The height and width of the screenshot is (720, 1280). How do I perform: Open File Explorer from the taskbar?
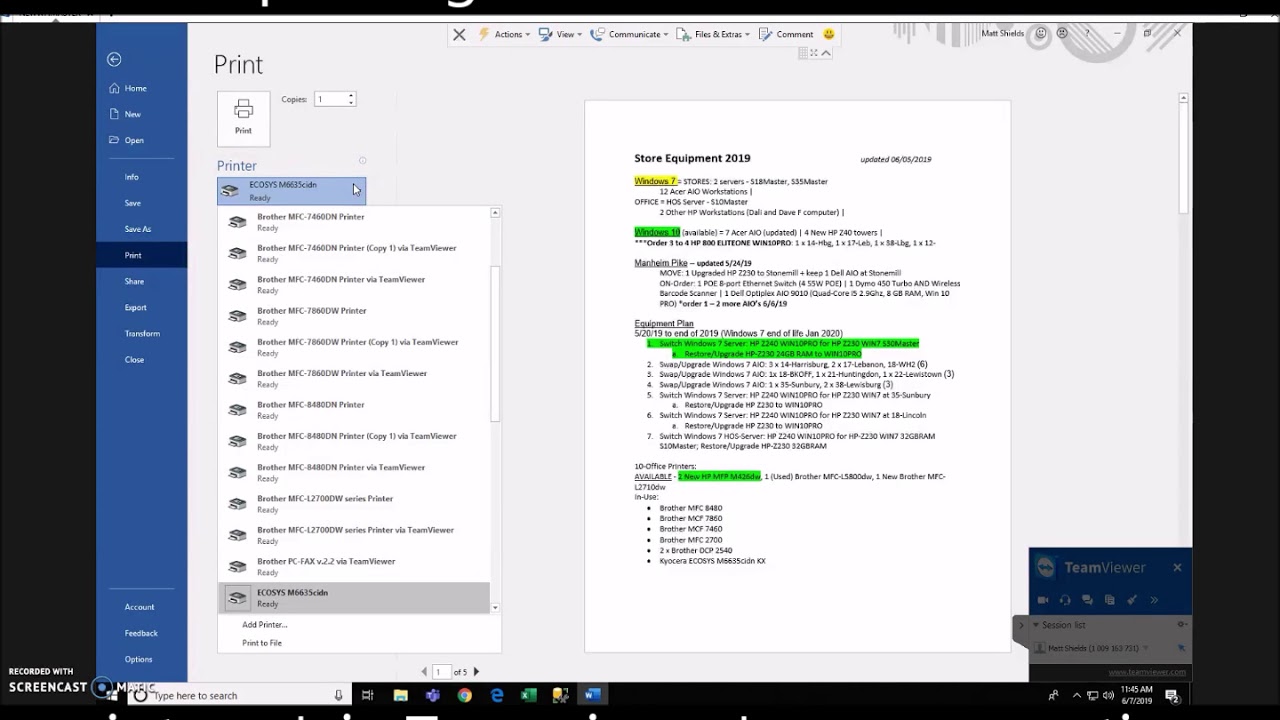(x=400, y=695)
